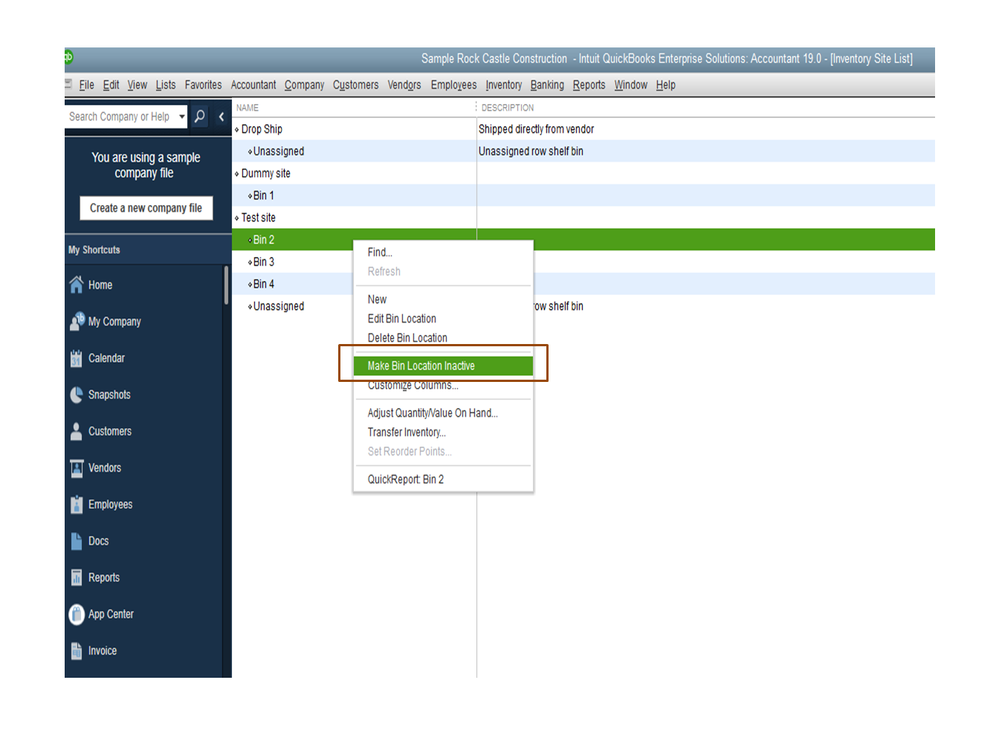Select Unassigned under Drop Ship

coord(583,152)
